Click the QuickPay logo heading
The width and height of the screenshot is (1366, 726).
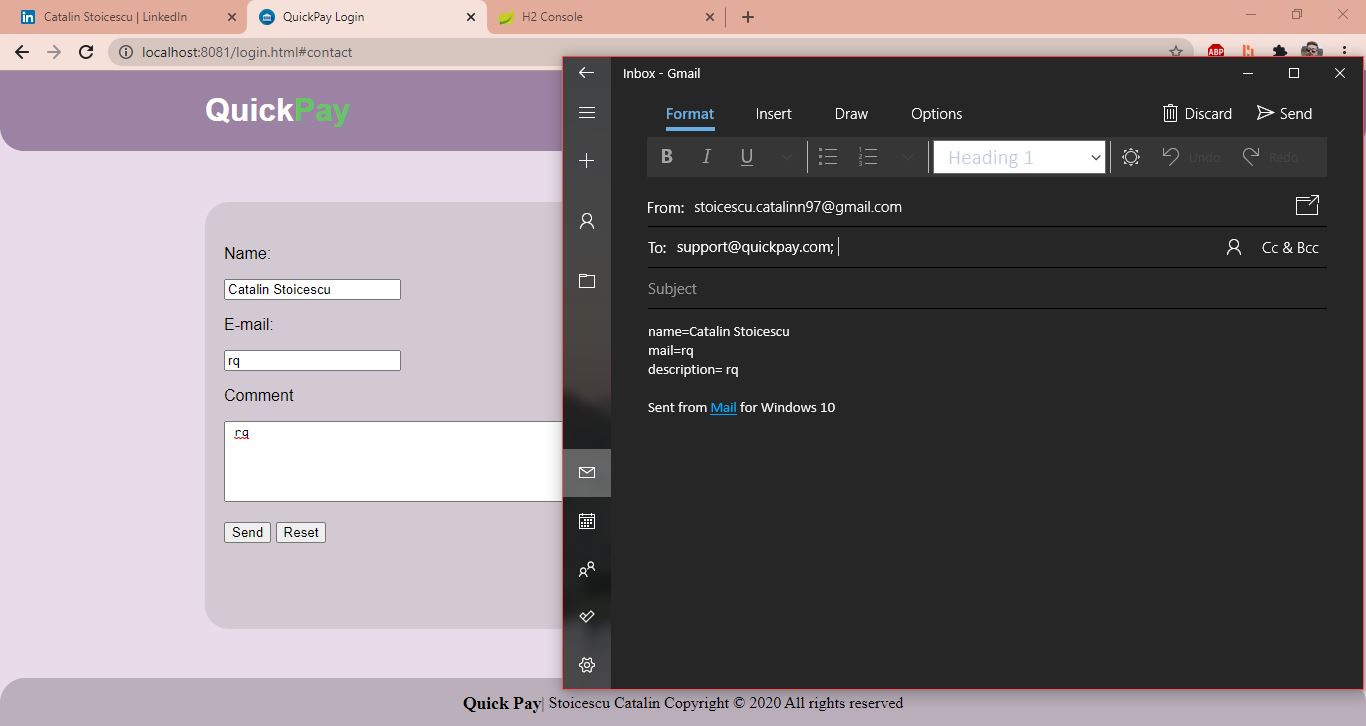(x=277, y=110)
